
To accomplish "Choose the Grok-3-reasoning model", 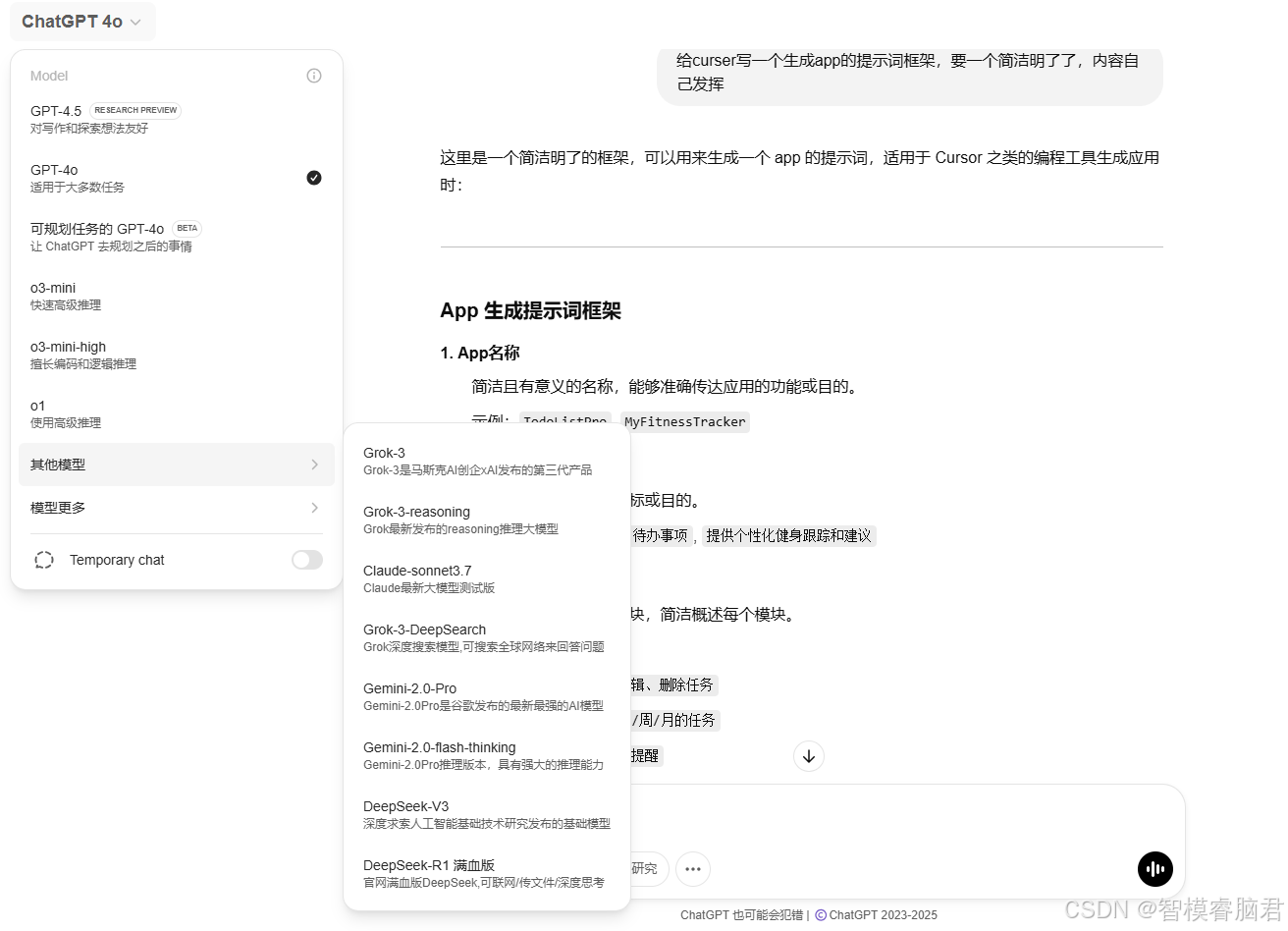I will pyautogui.click(x=487, y=520).
